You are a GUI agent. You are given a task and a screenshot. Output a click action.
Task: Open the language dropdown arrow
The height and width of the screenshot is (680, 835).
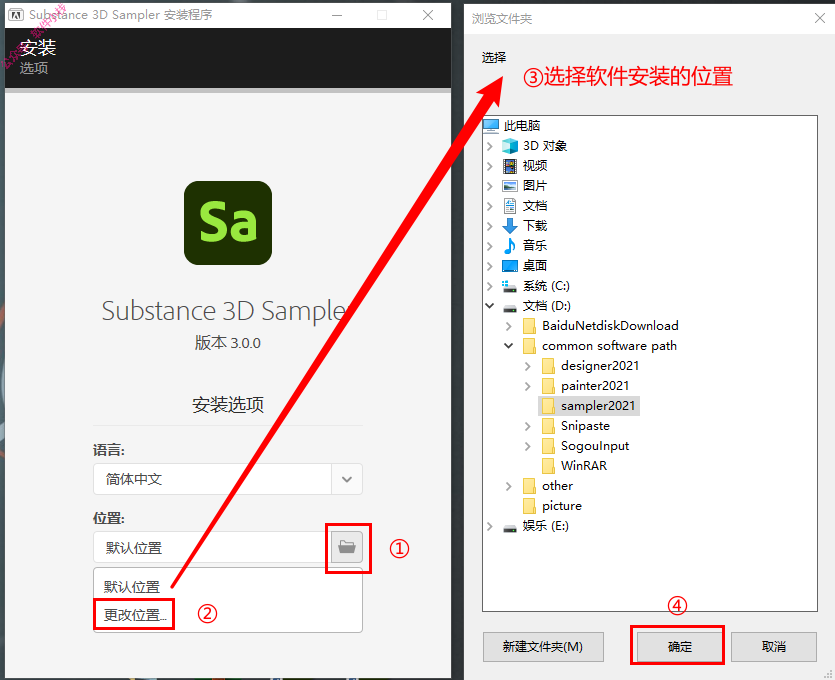coord(347,479)
